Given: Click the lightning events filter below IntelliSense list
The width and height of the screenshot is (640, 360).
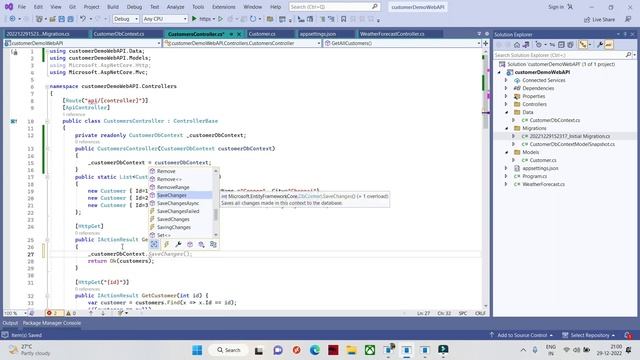Looking at the screenshot, I should [x=166, y=244].
